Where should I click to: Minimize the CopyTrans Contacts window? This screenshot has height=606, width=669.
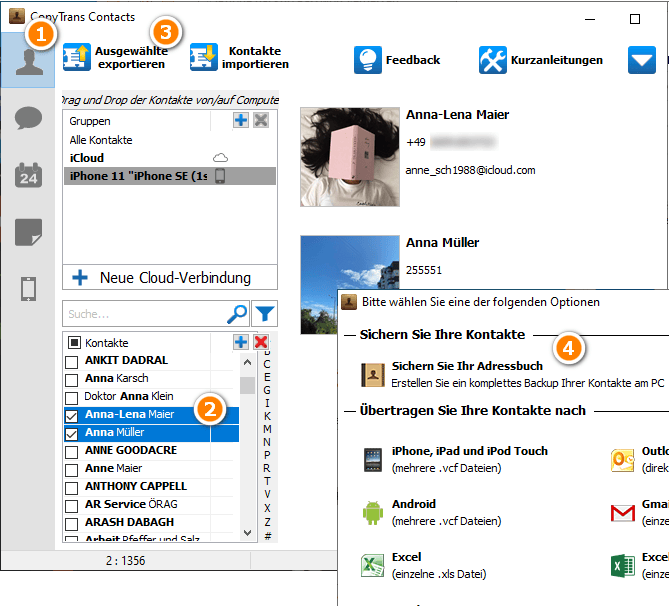(x=590, y=19)
